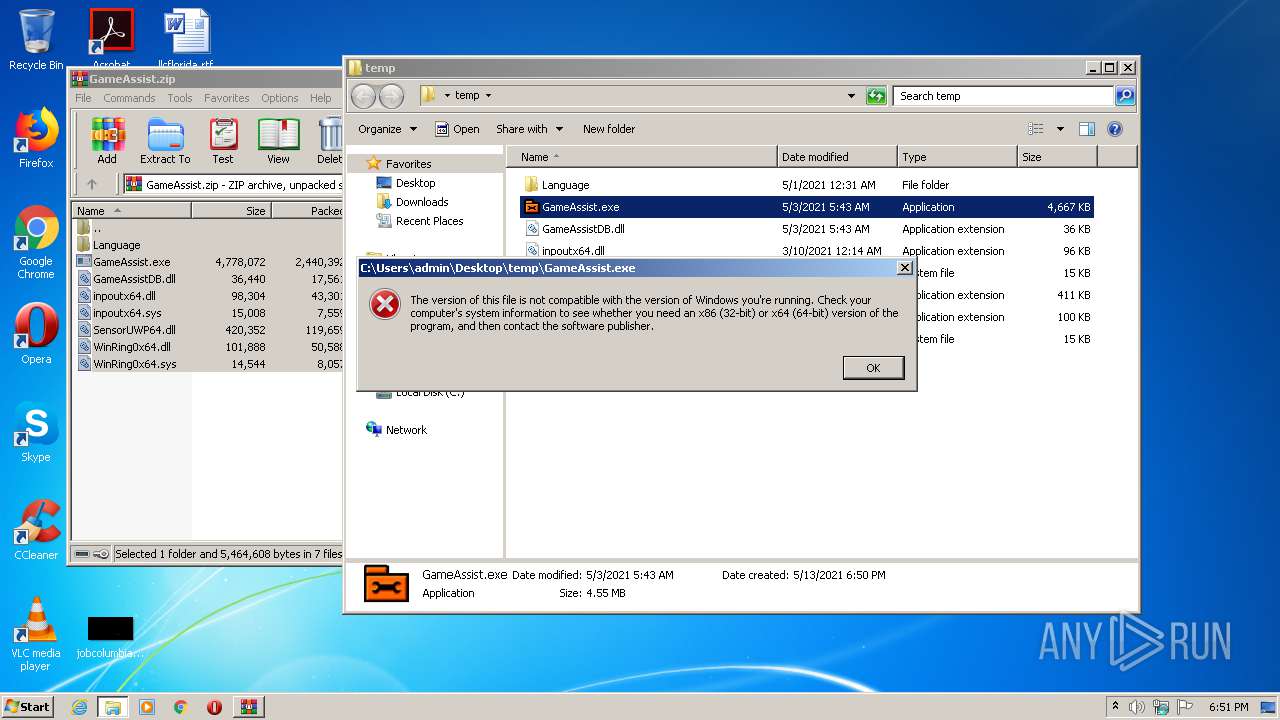Open the WinRAR Help menu
1280x720 pixels.
320,98
